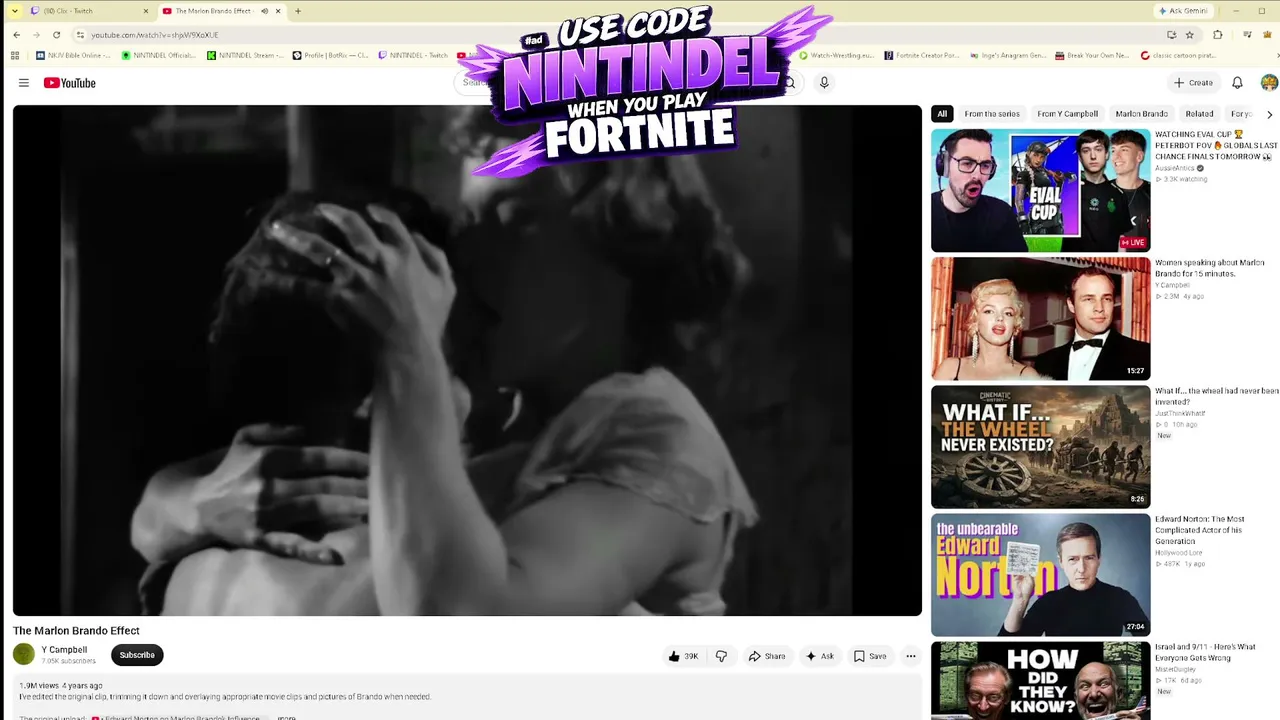Subscribe to Y Campbell

point(137,655)
